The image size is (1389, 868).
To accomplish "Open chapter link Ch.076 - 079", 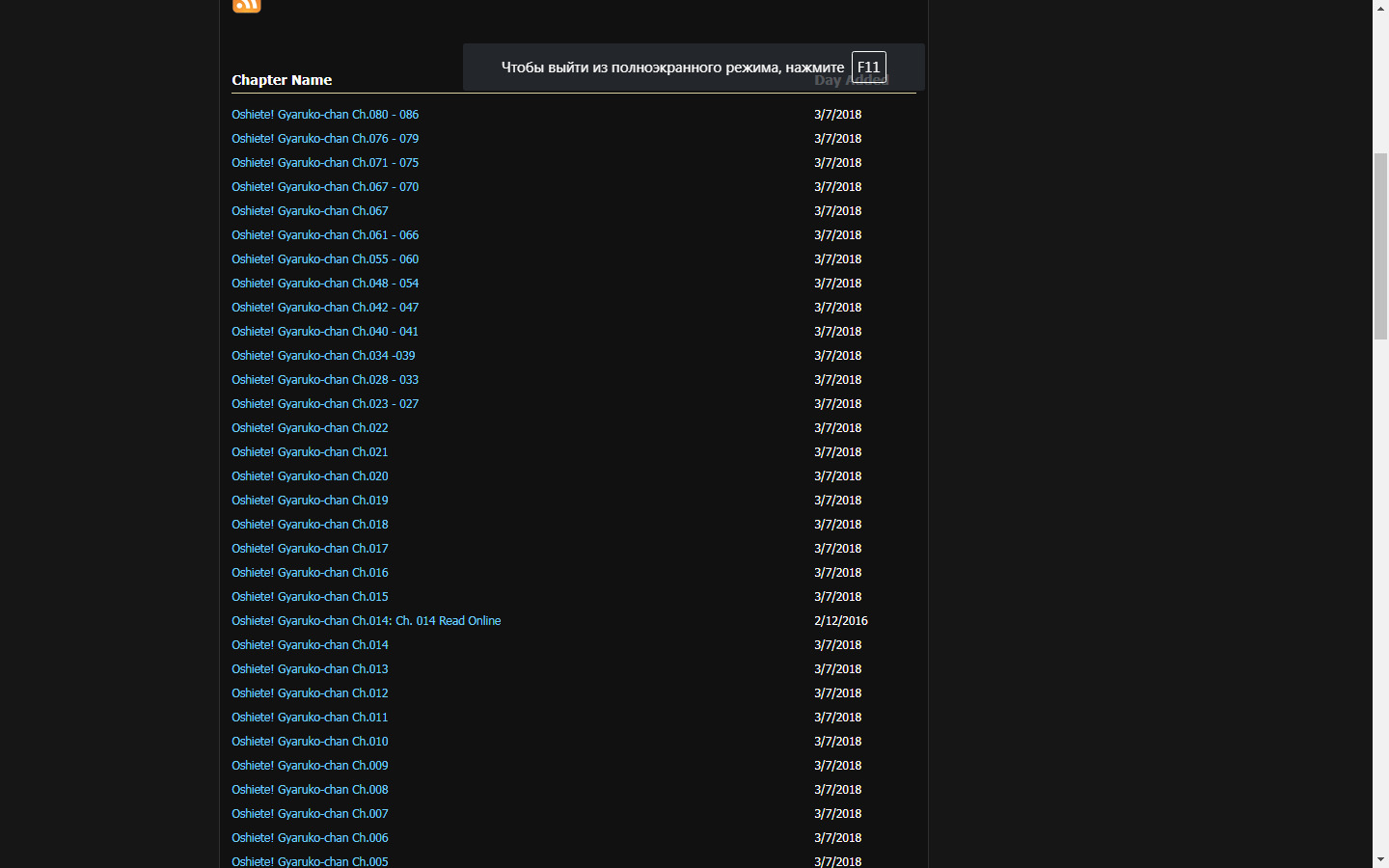I will 324,139.
